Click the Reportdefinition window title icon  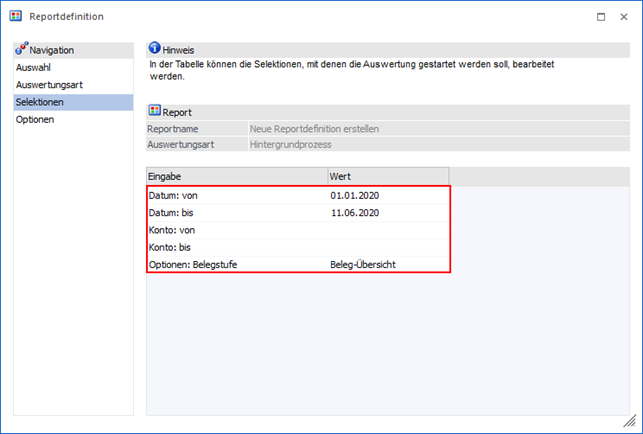click(16, 17)
